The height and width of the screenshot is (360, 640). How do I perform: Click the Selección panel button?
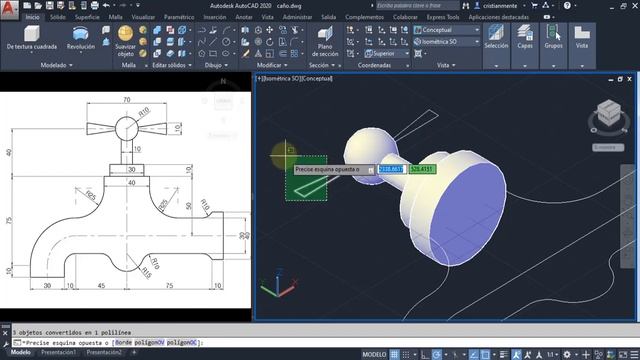(x=496, y=46)
